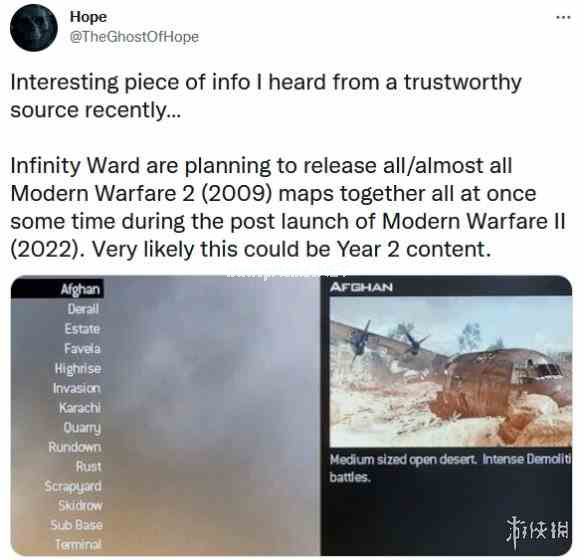Open the three-dot more options menu
The height and width of the screenshot is (560, 584).
point(563,17)
